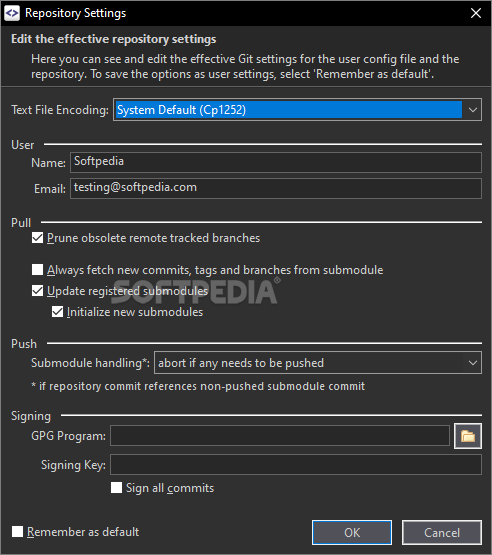The height and width of the screenshot is (555, 492).
Task: Enable Sign all commits checkbox
Action: [x=116, y=488]
